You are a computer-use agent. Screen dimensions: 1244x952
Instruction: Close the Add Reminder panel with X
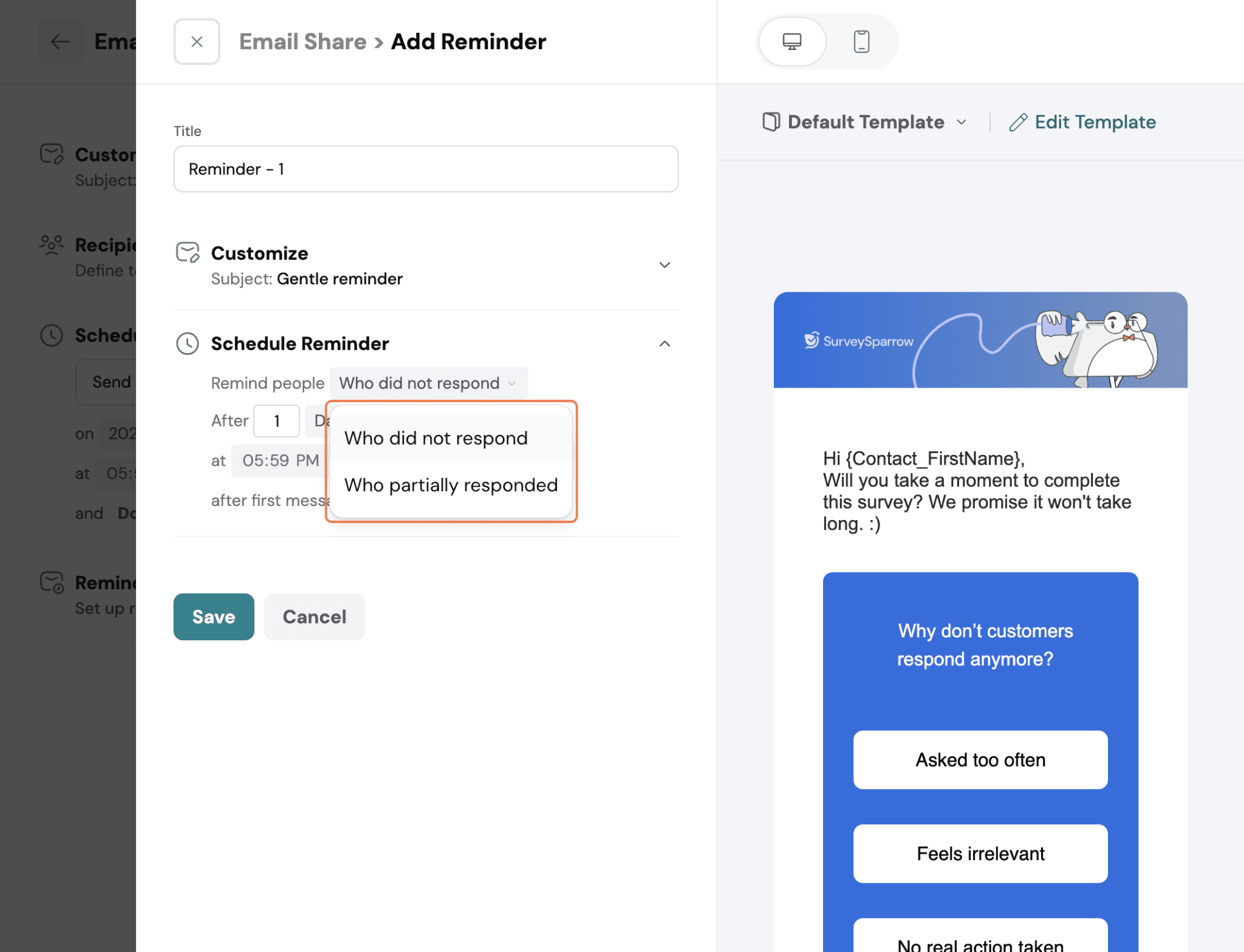click(x=196, y=42)
